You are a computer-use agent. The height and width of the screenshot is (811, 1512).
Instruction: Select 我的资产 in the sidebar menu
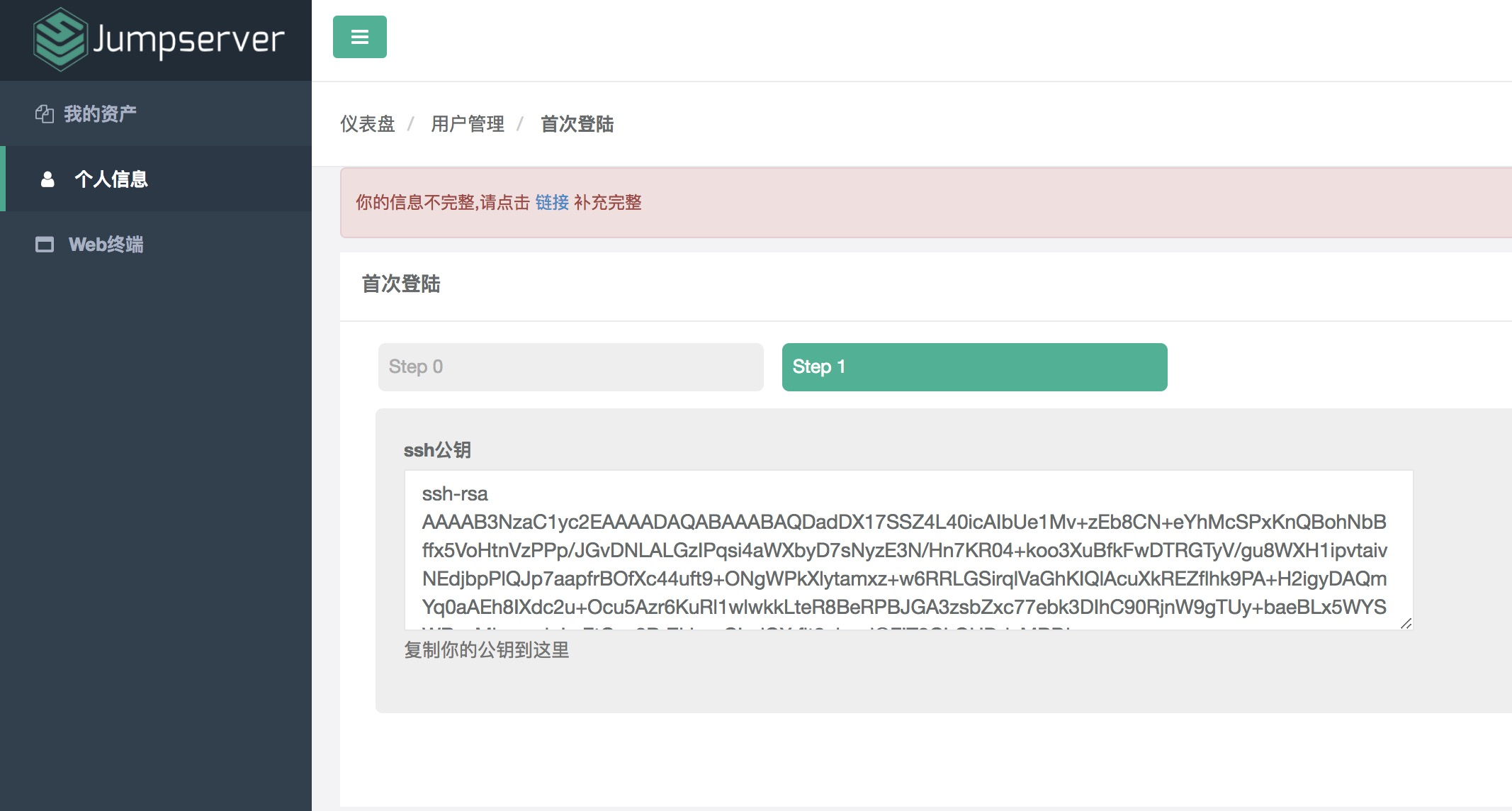[x=102, y=113]
